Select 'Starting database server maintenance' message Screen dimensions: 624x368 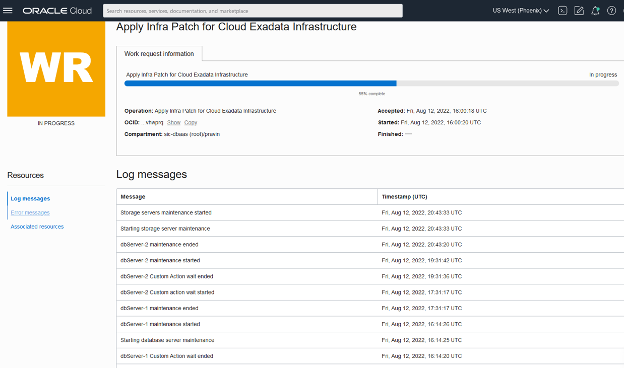click(x=167, y=340)
